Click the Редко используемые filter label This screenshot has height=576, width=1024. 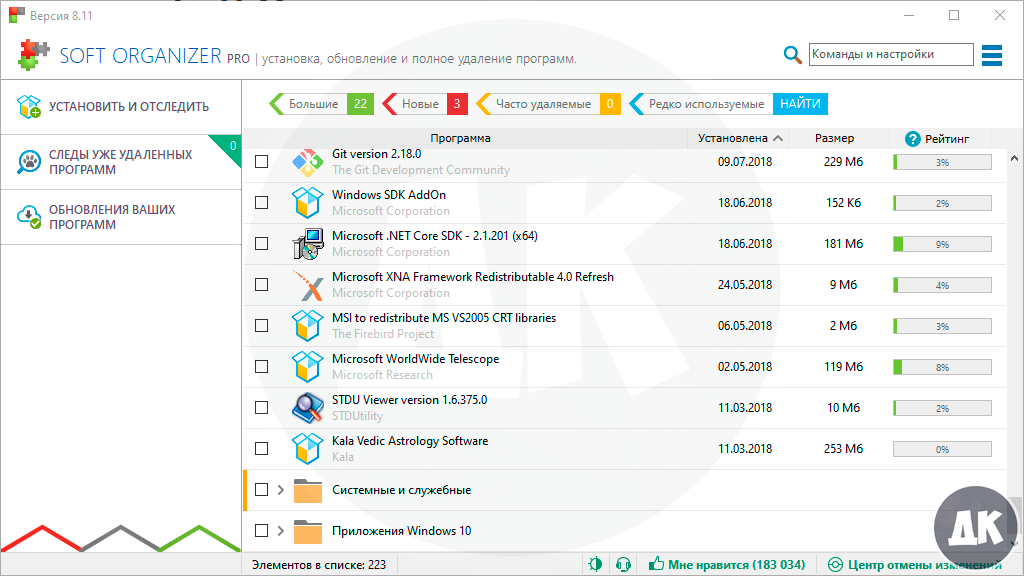point(706,104)
